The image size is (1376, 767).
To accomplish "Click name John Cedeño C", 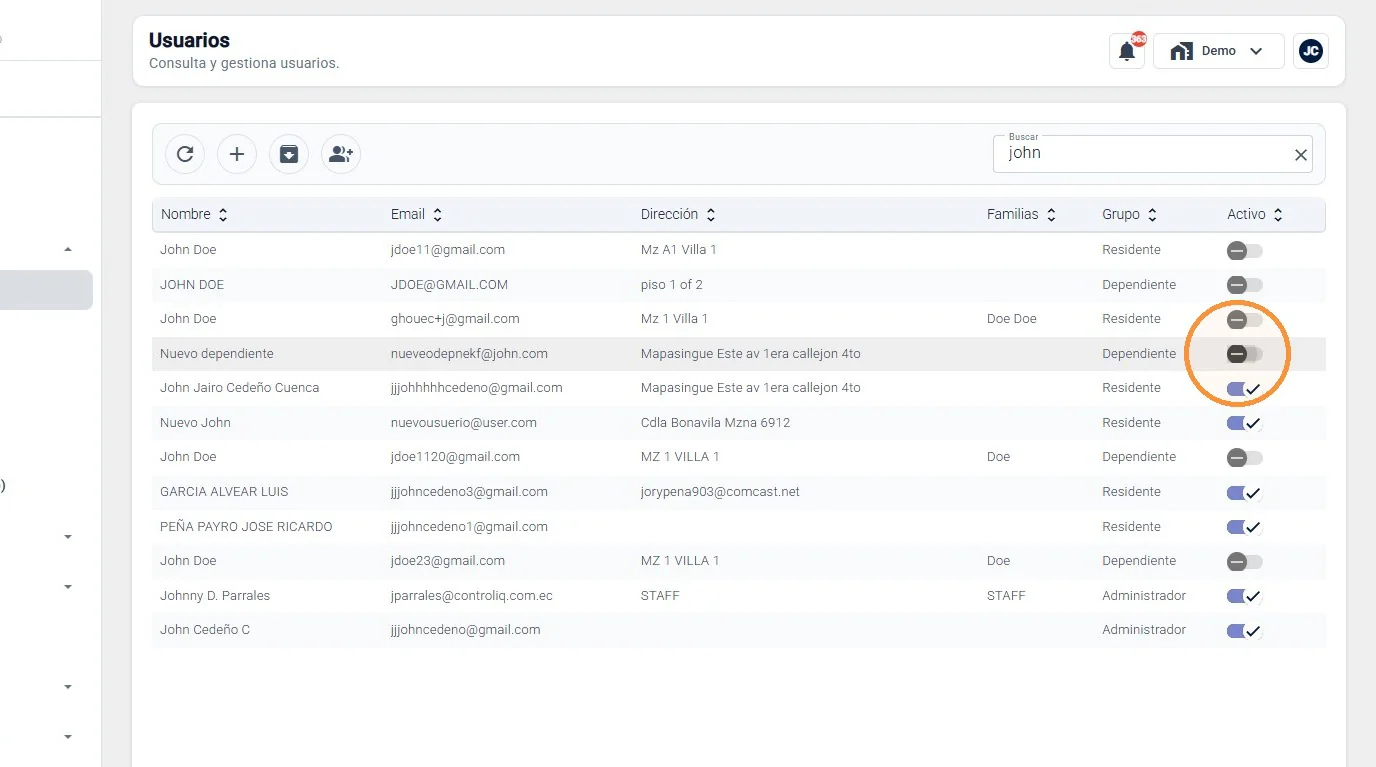I will [x=205, y=630].
